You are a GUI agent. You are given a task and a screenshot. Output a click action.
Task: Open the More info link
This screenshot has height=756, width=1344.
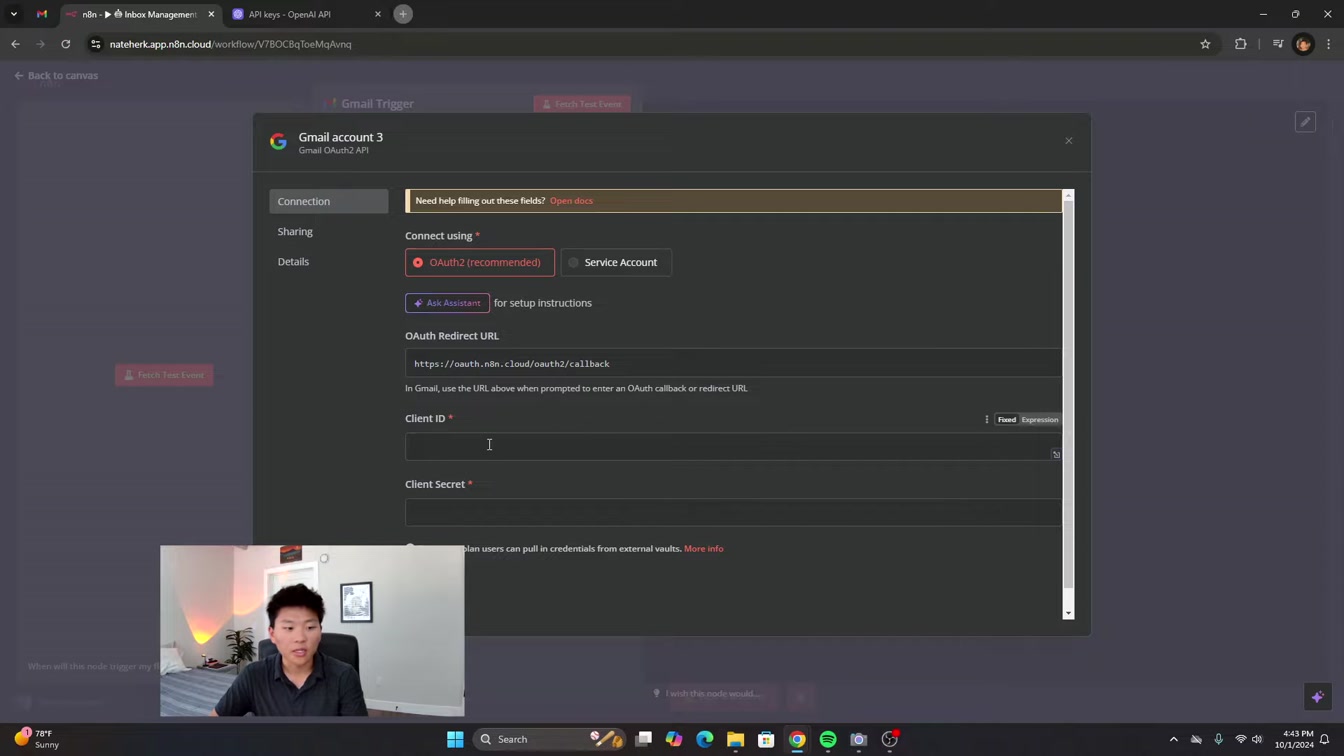coord(703,549)
